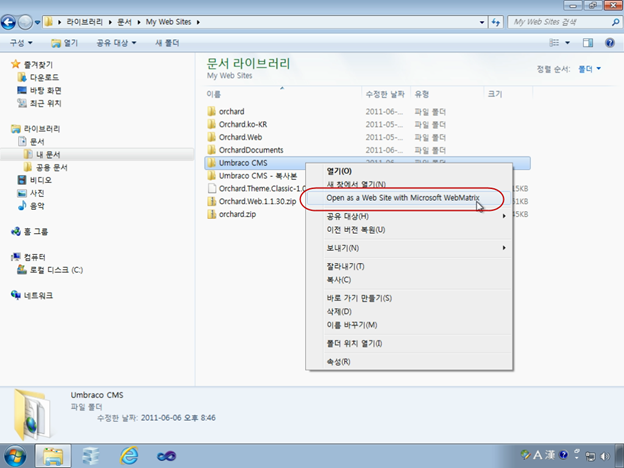This screenshot has width=624, height=468.
Task: Choose 이름 바꾸기(M) in context menu
Action: 409,325
